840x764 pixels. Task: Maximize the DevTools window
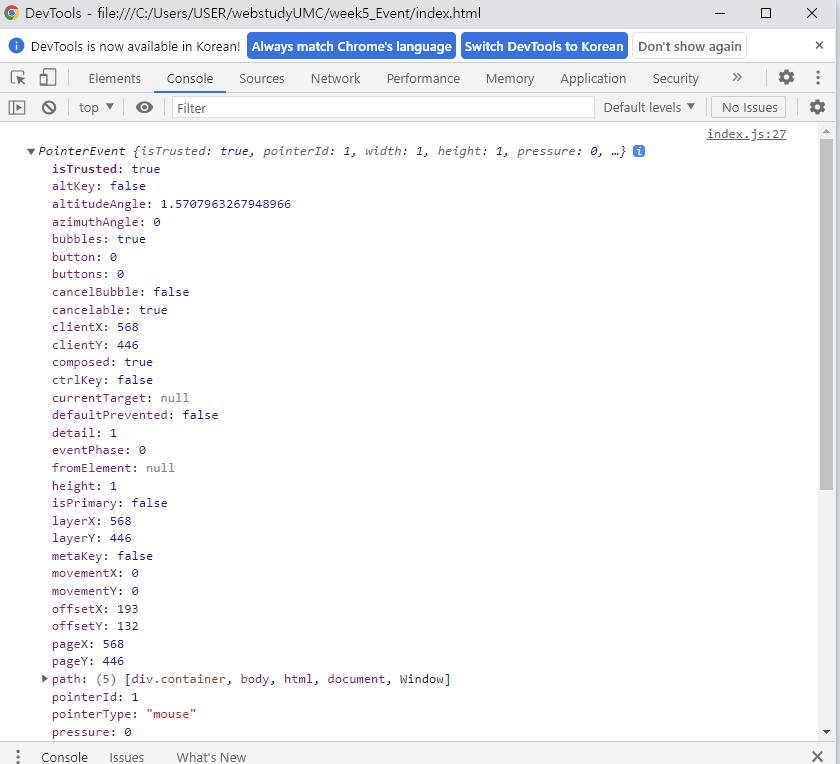(x=766, y=13)
